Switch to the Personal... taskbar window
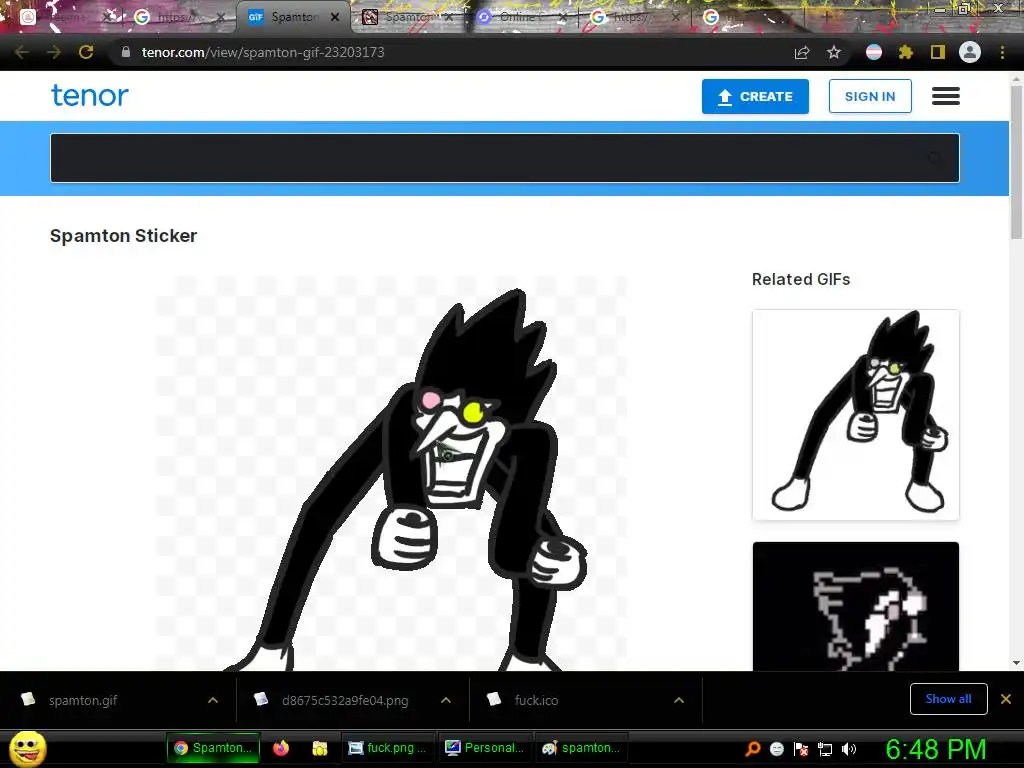 (x=484, y=748)
